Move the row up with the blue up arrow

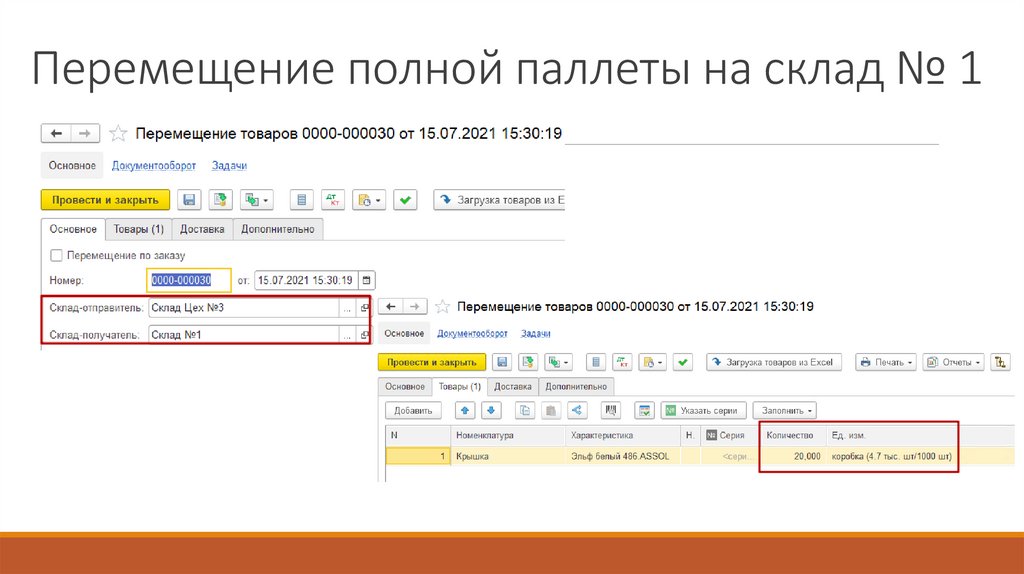click(464, 410)
